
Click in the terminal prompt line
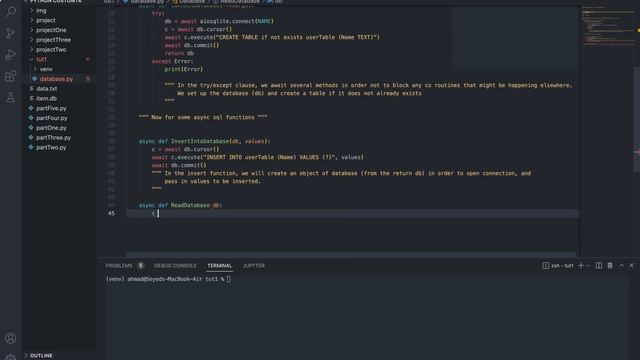168,279
